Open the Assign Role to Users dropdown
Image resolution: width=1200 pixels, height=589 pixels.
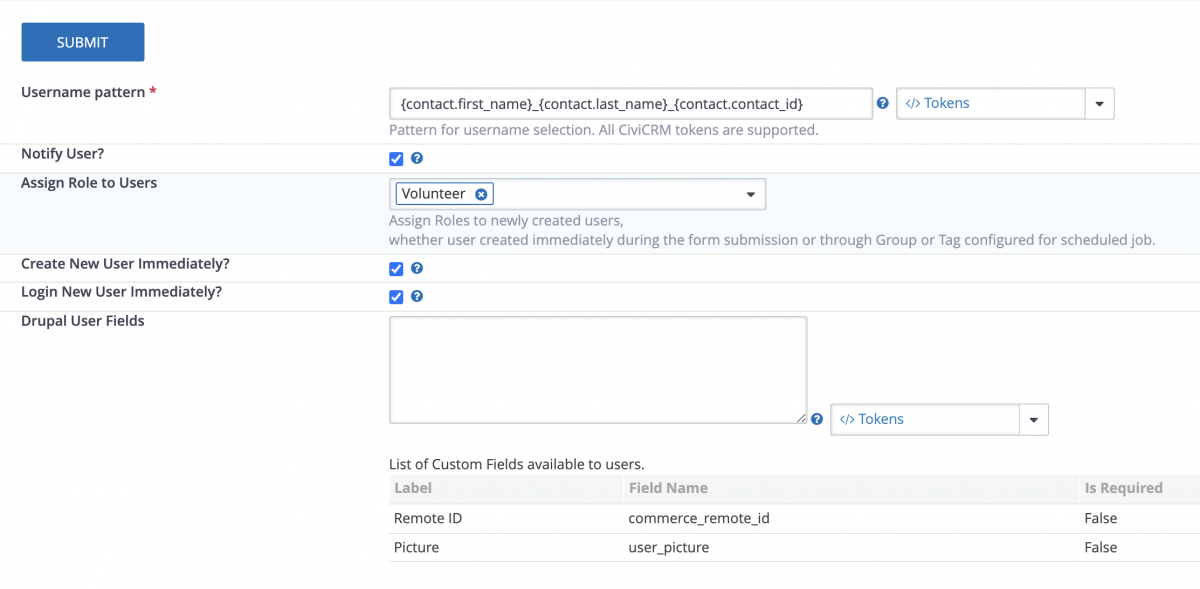click(x=750, y=193)
